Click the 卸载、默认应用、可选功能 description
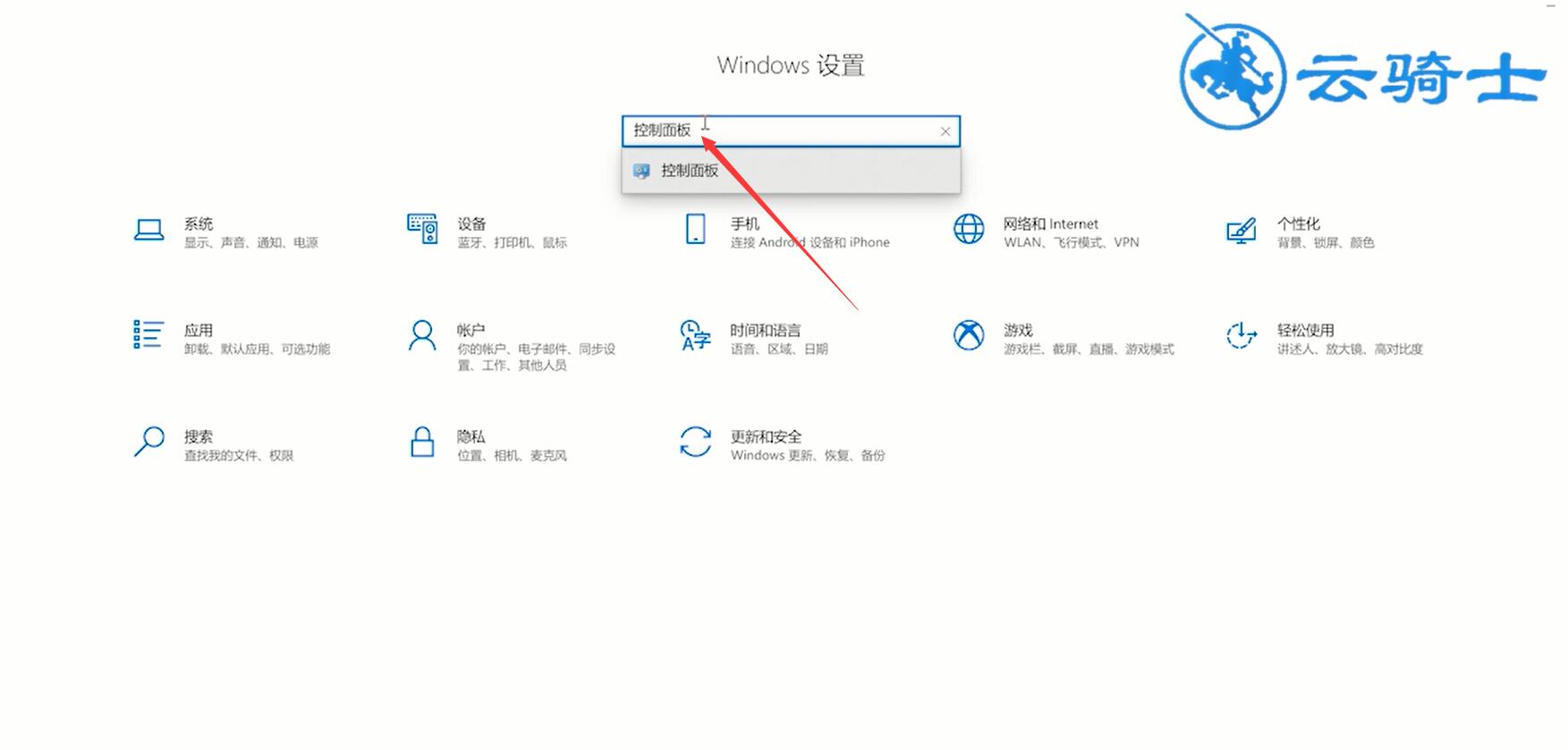This screenshot has width=1568, height=750. pos(258,349)
